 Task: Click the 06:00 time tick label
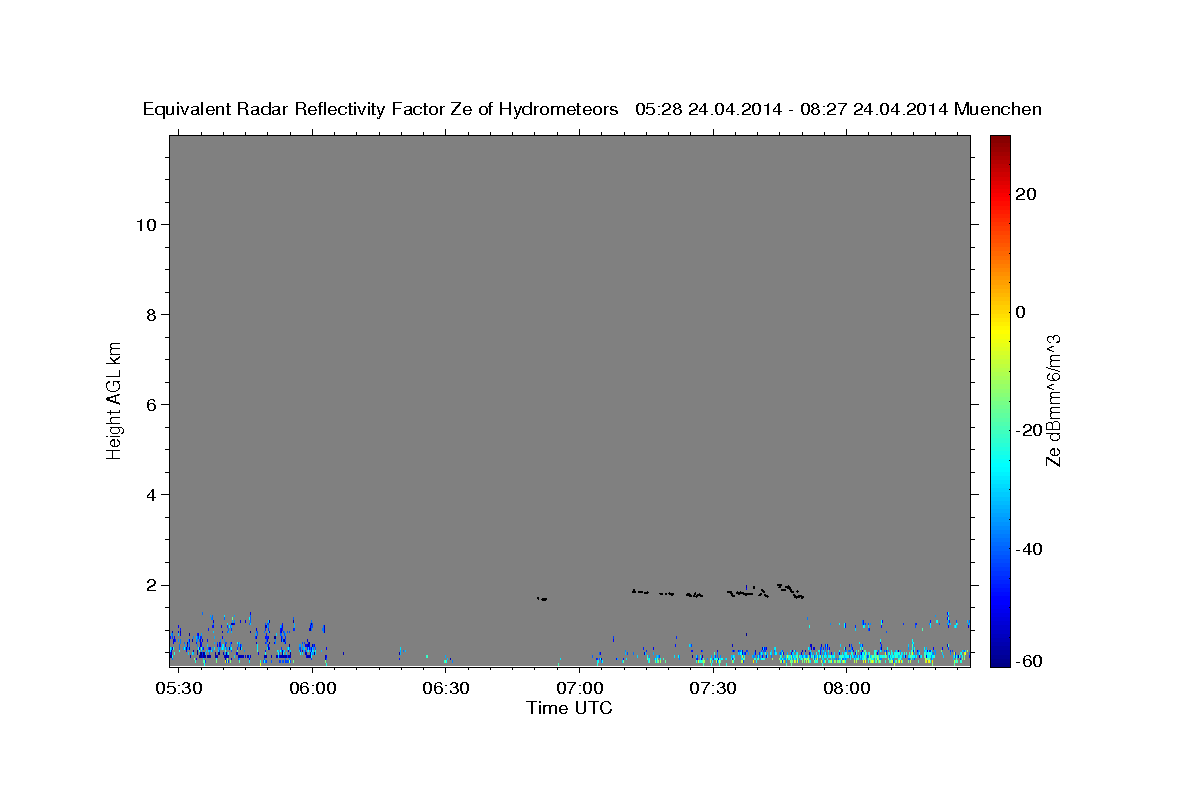point(314,689)
